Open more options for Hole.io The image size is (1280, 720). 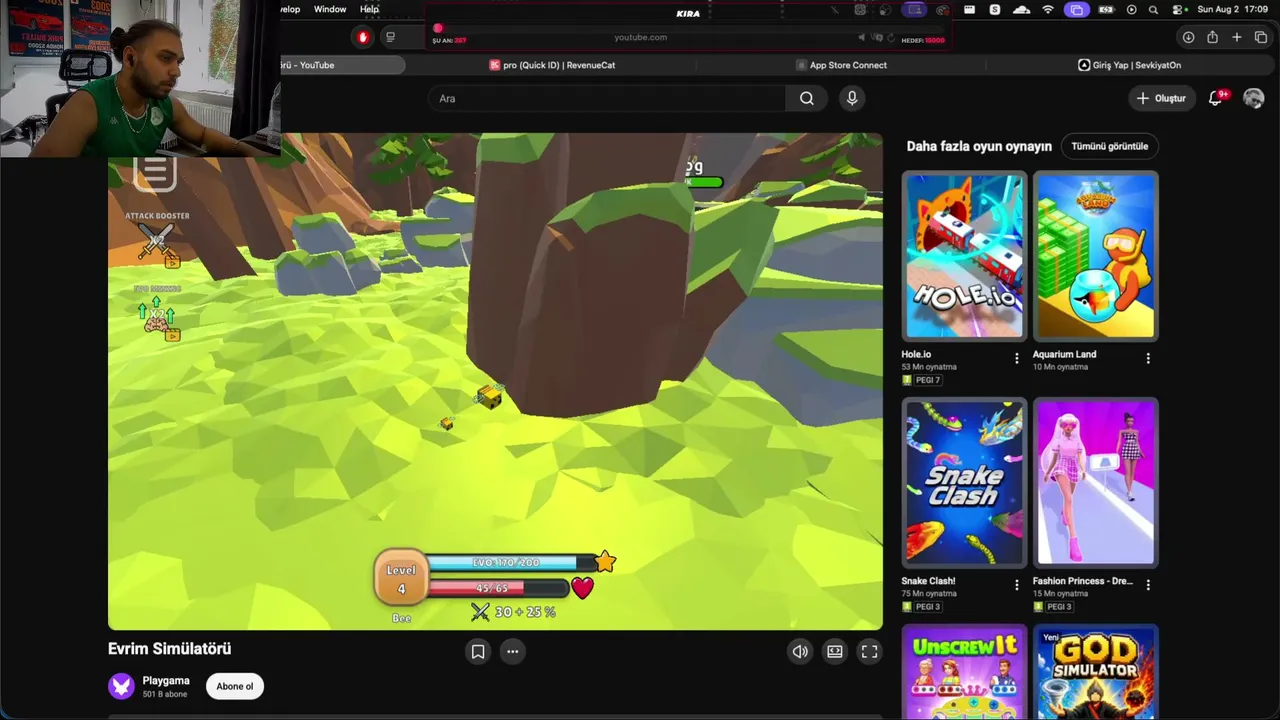pos(1017,358)
